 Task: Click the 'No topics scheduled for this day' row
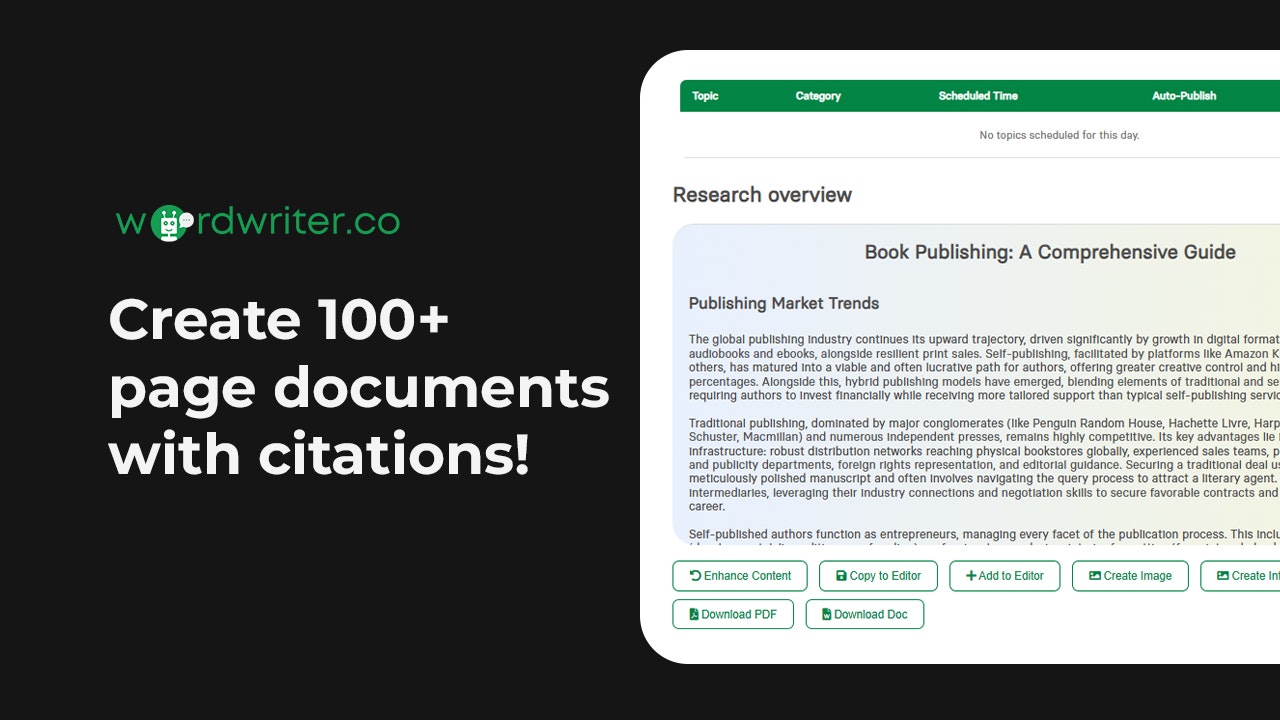pos(1059,135)
